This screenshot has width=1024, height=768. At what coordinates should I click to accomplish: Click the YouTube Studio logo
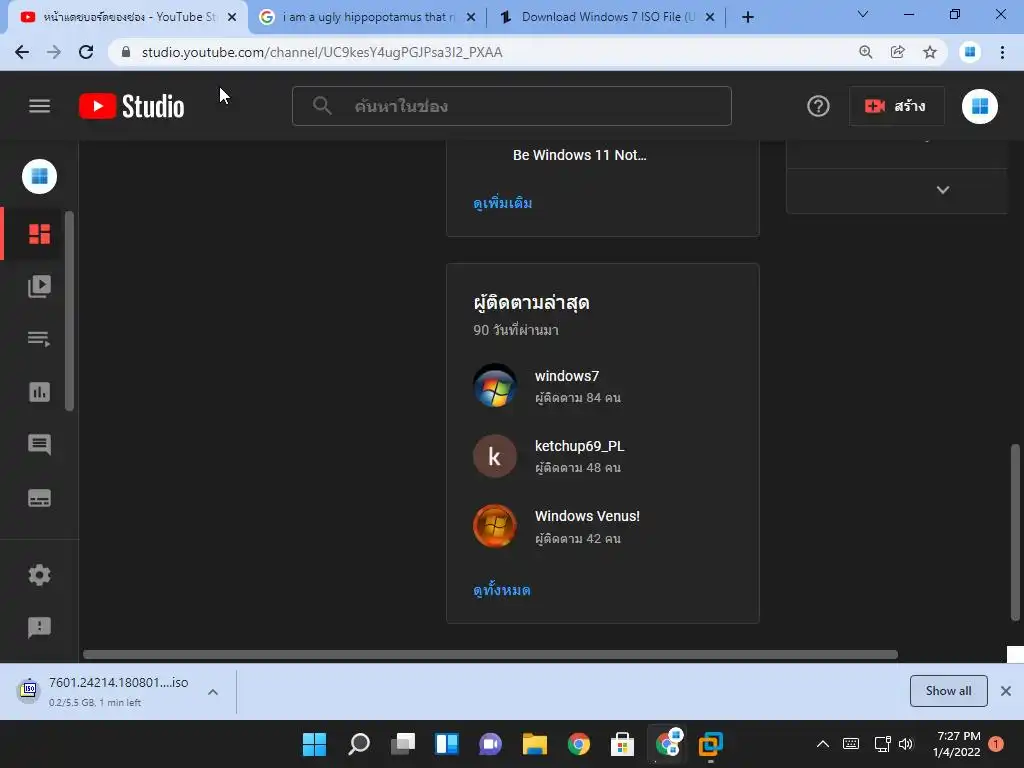[131, 106]
